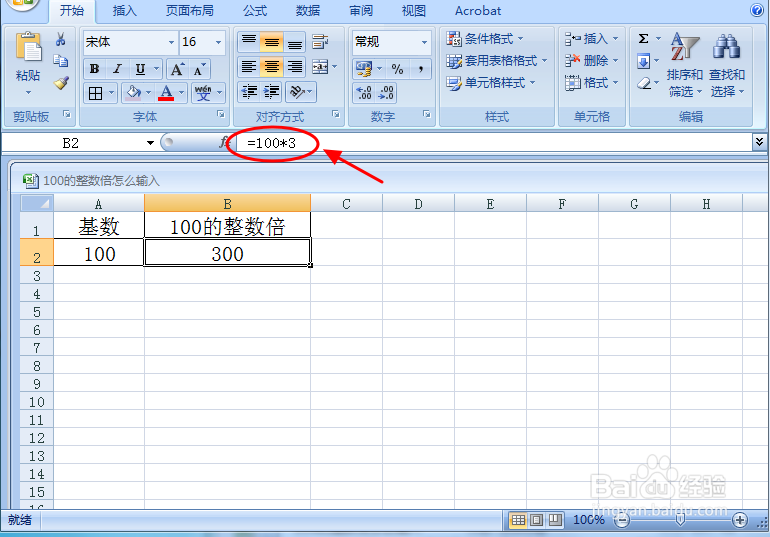The height and width of the screenshot is (537, 770).
Task: Center text horizontally
Action: coord(272,67)
